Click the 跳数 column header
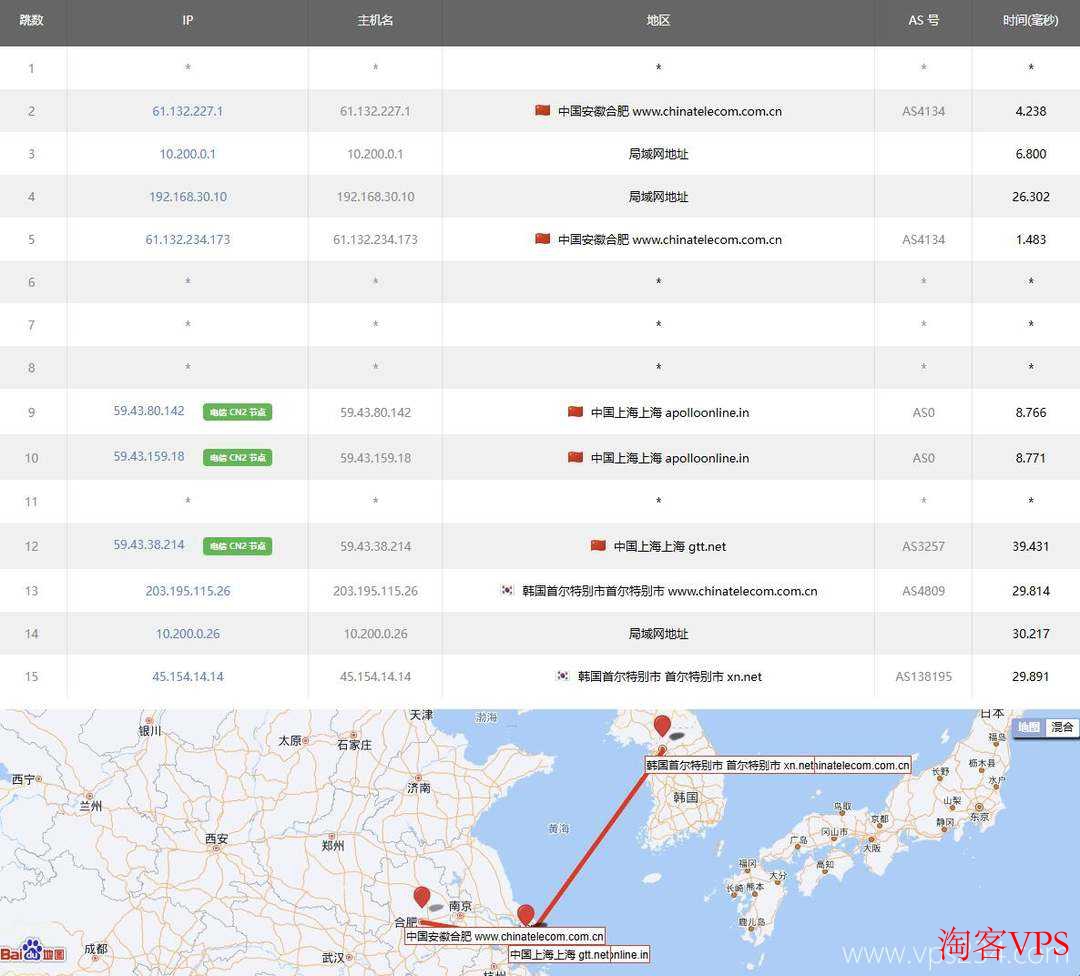The width and height of the screenshot is (1080, 976). tap(32, 21)
